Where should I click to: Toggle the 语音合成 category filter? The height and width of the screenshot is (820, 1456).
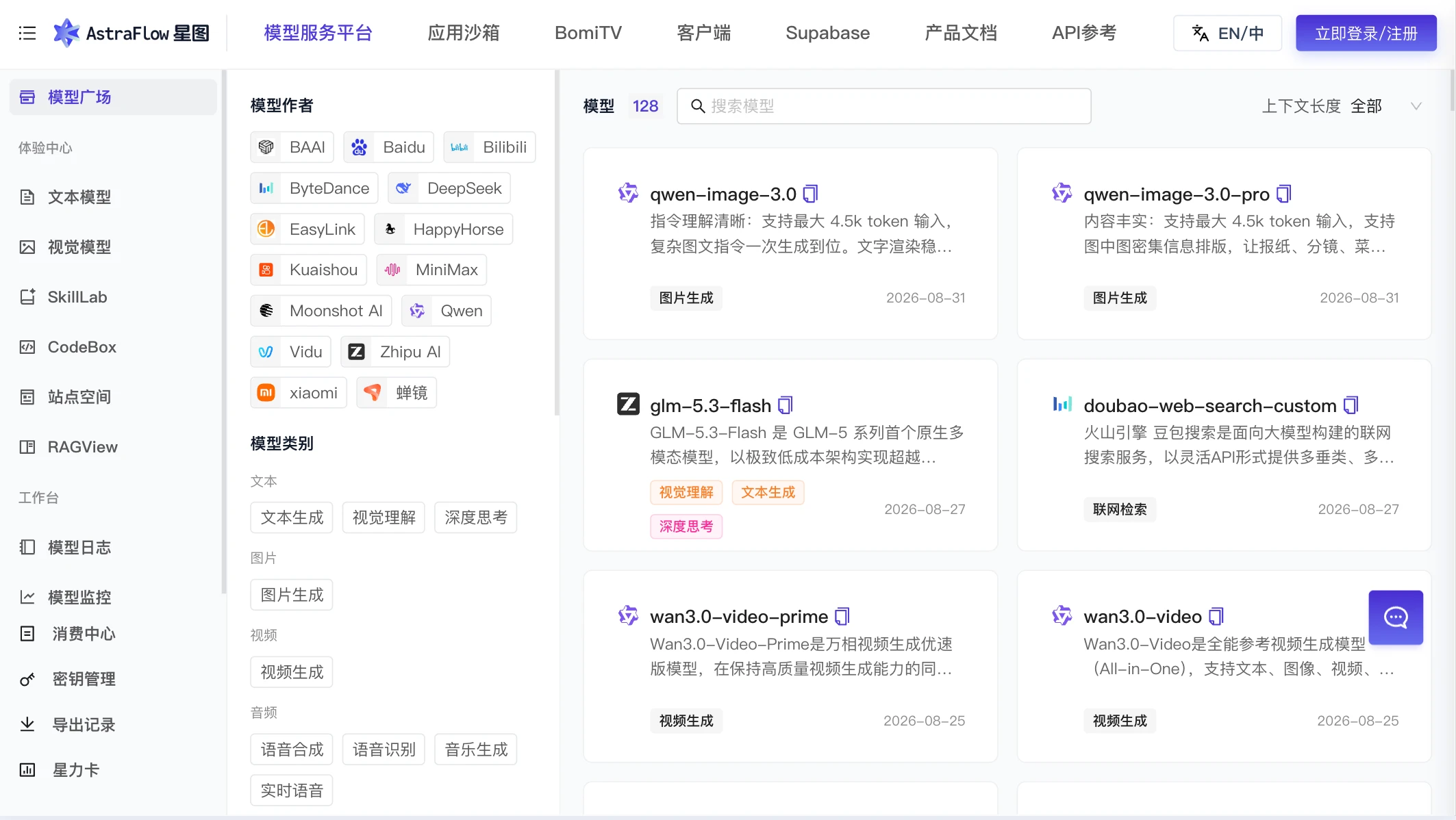(292, 749)
